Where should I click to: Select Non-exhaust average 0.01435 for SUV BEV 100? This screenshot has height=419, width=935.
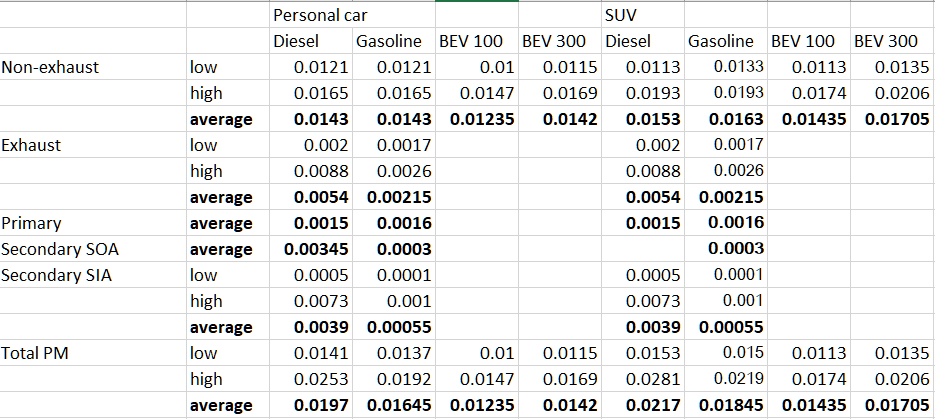[814, 119]
